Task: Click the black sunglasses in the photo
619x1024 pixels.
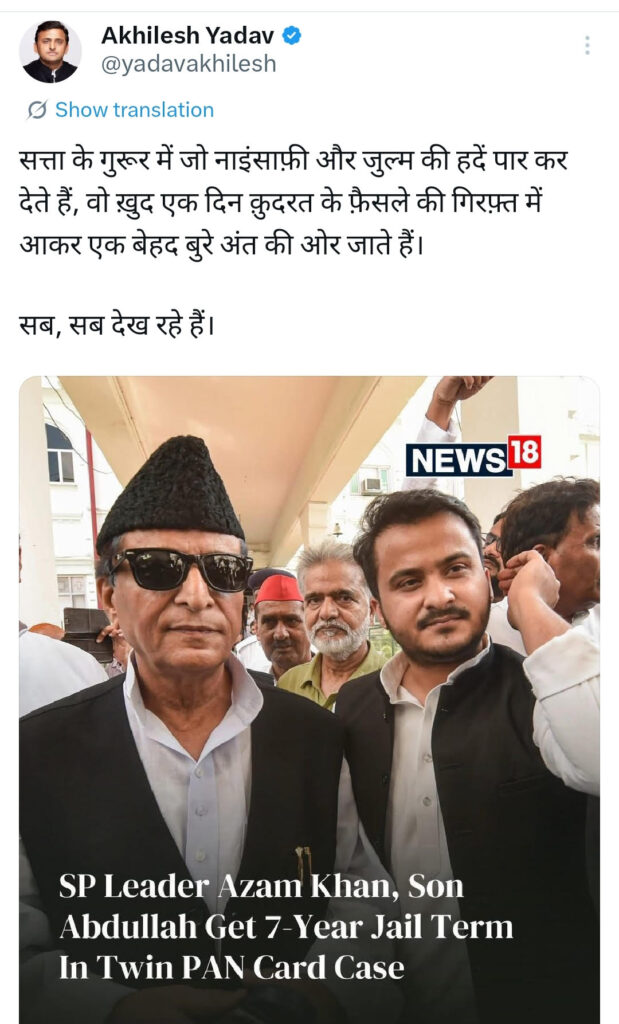Action: click(180, 569)
